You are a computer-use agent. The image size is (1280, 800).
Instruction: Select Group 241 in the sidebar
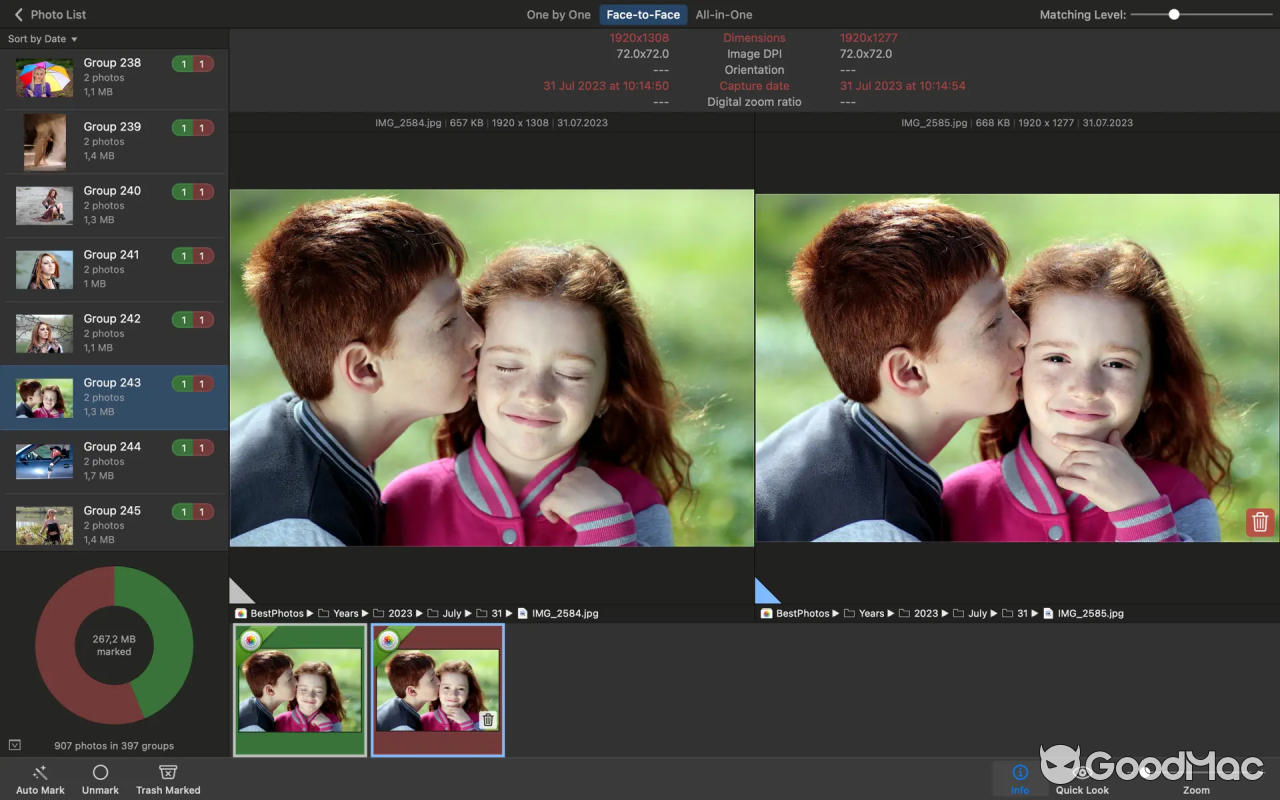click(x=112, y=268)
